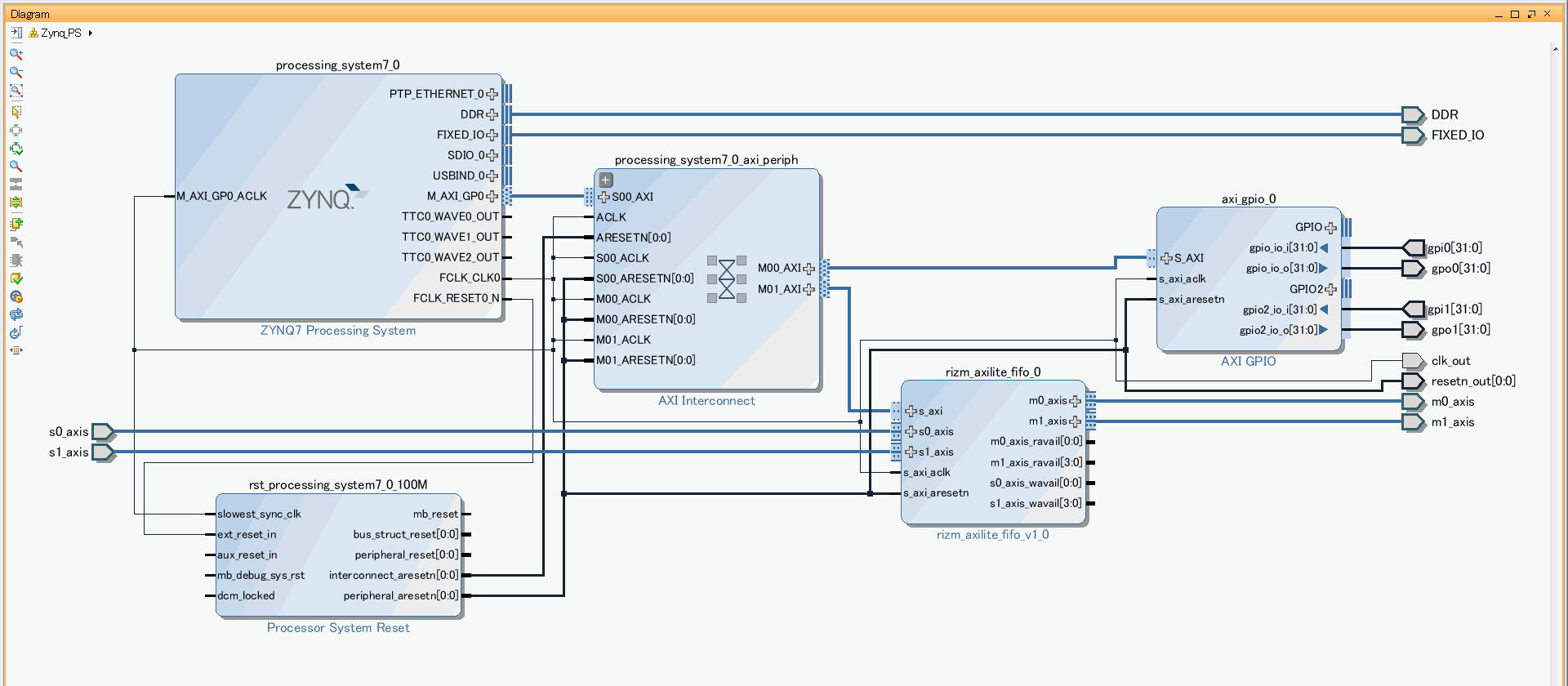The width and height of the screenshot is (1568, 686).
Task: Expand the M00_AXI interface pin
Action: tap(808, 268)
